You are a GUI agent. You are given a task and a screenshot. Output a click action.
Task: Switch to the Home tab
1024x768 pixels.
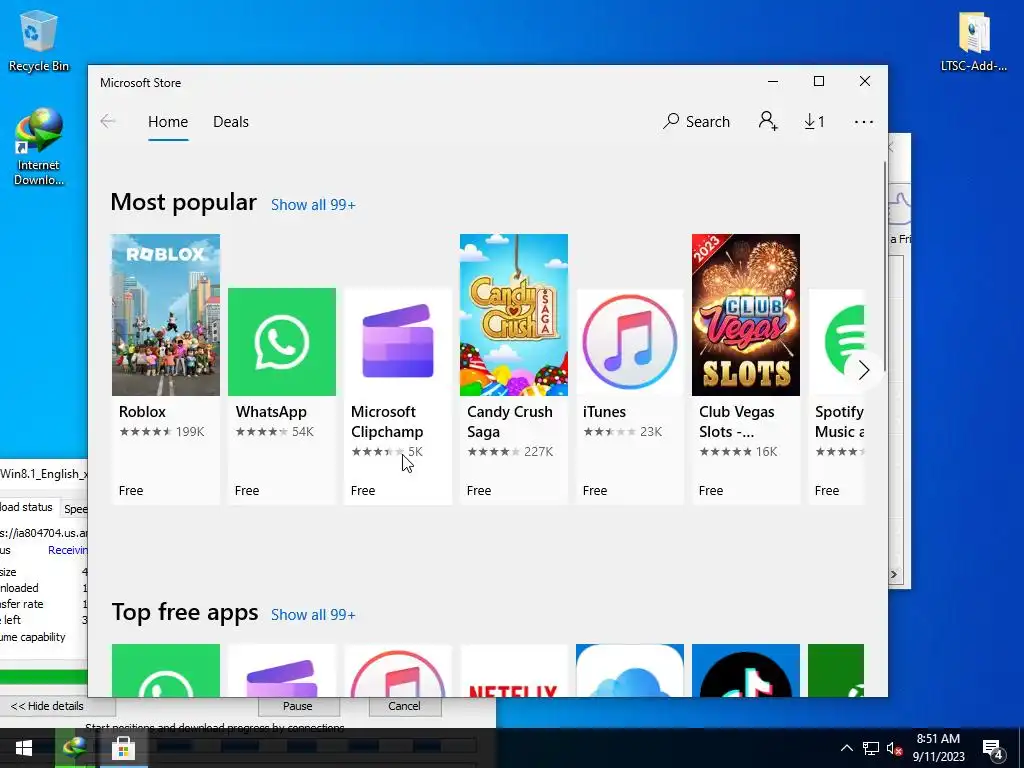click(168, 121)
